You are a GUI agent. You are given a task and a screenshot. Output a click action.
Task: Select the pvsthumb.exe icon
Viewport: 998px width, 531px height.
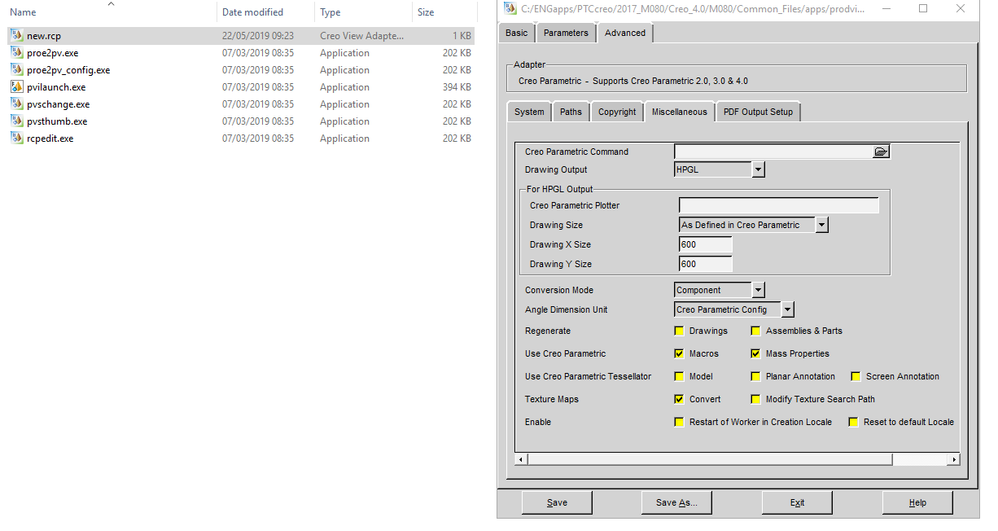(16, 121)
